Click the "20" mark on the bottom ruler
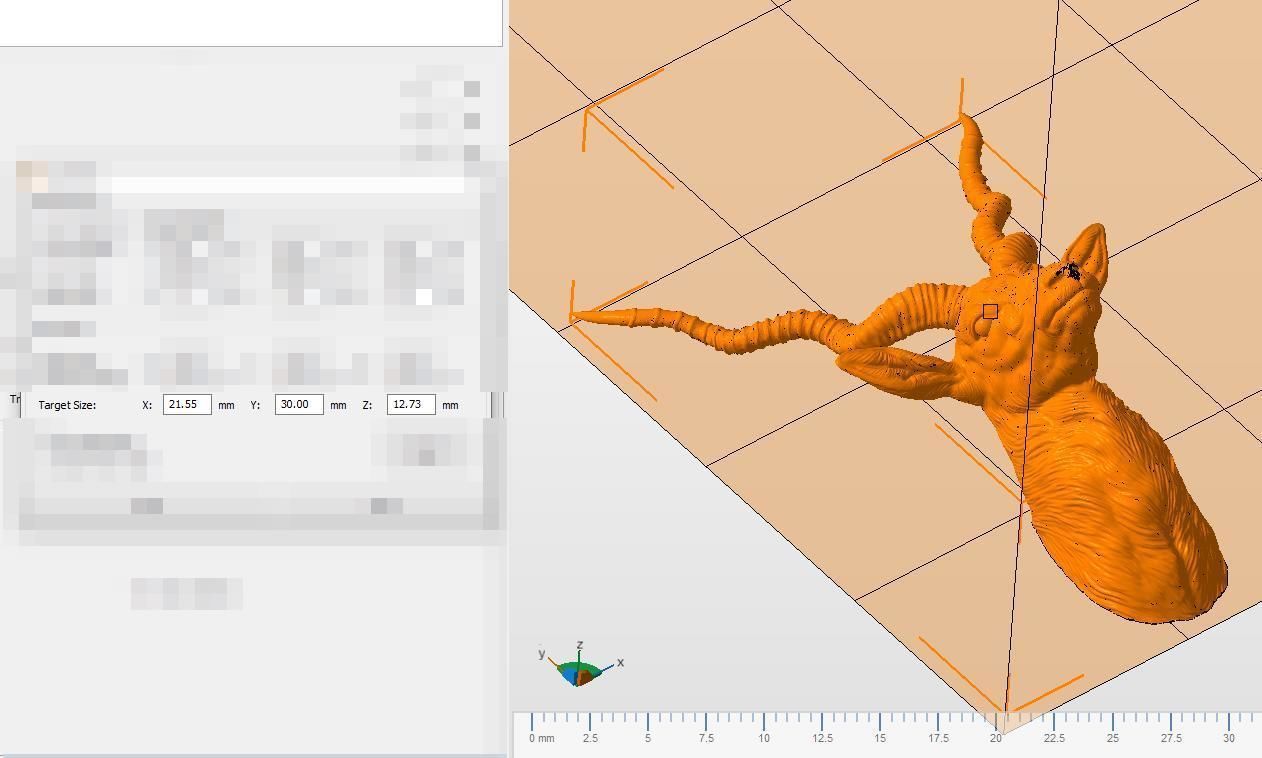This screenshot has width=1262, height=758. point(996,738)
